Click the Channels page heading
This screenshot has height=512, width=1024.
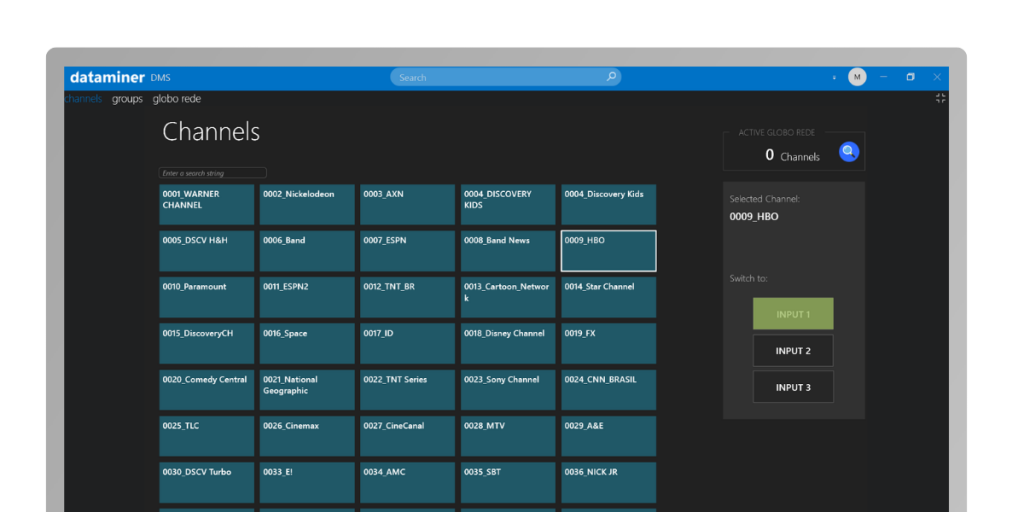[211, 132]
